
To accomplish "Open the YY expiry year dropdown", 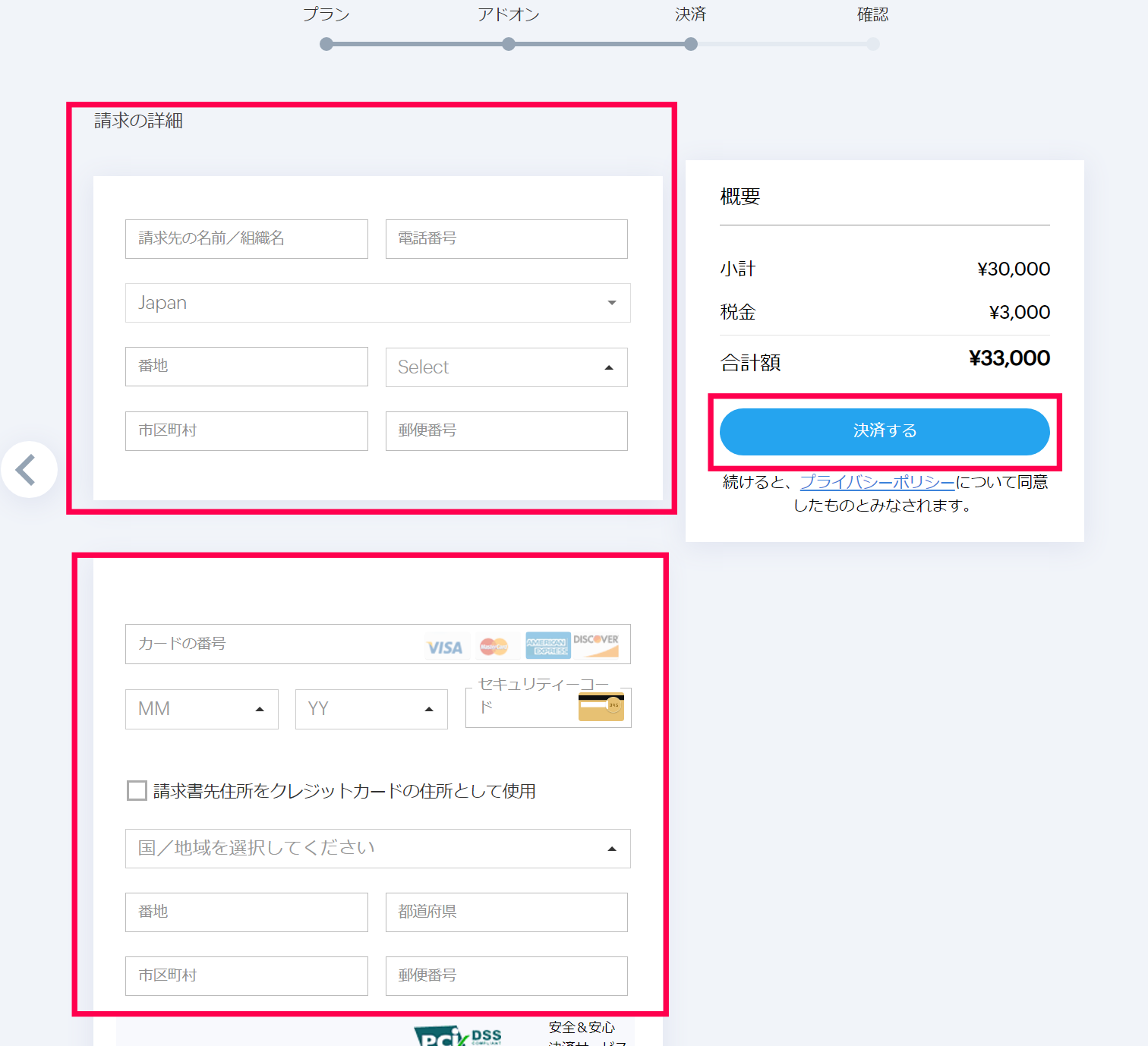I will tap(371, 709).
